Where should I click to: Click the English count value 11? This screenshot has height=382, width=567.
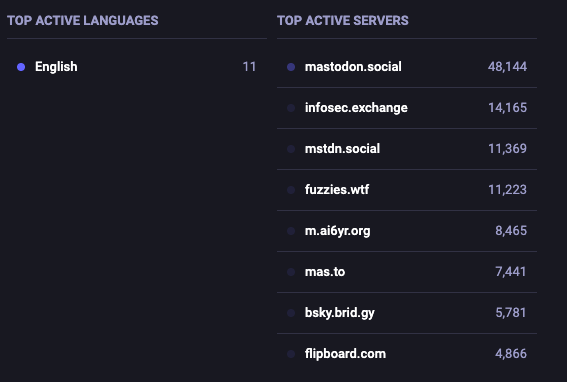click(249, 67)
